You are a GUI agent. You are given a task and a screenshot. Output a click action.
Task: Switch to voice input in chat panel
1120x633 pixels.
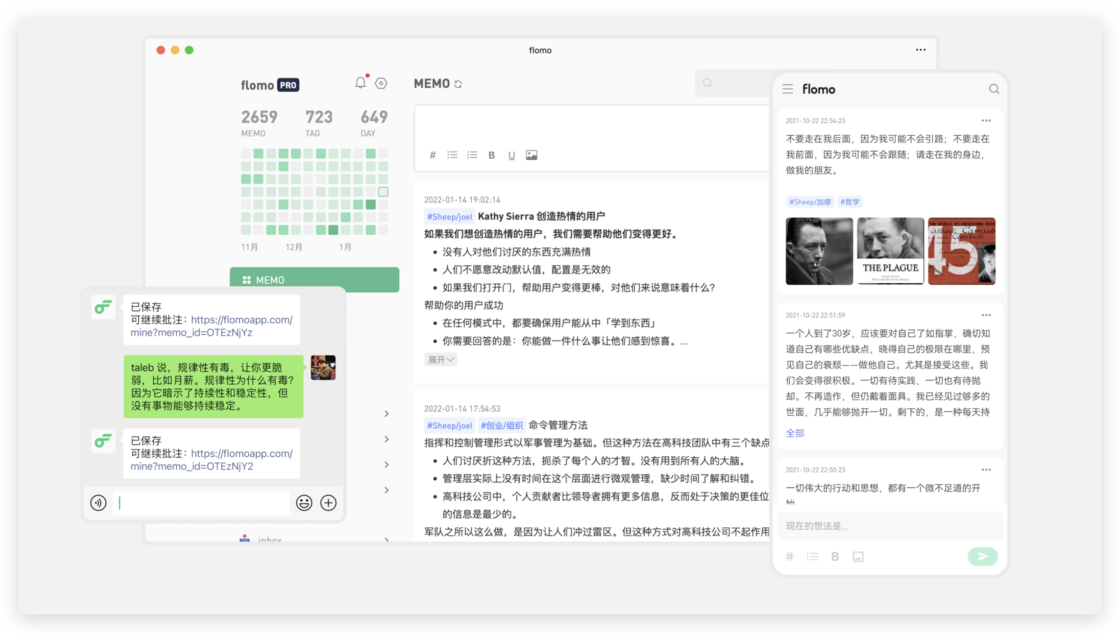[99, 503]
